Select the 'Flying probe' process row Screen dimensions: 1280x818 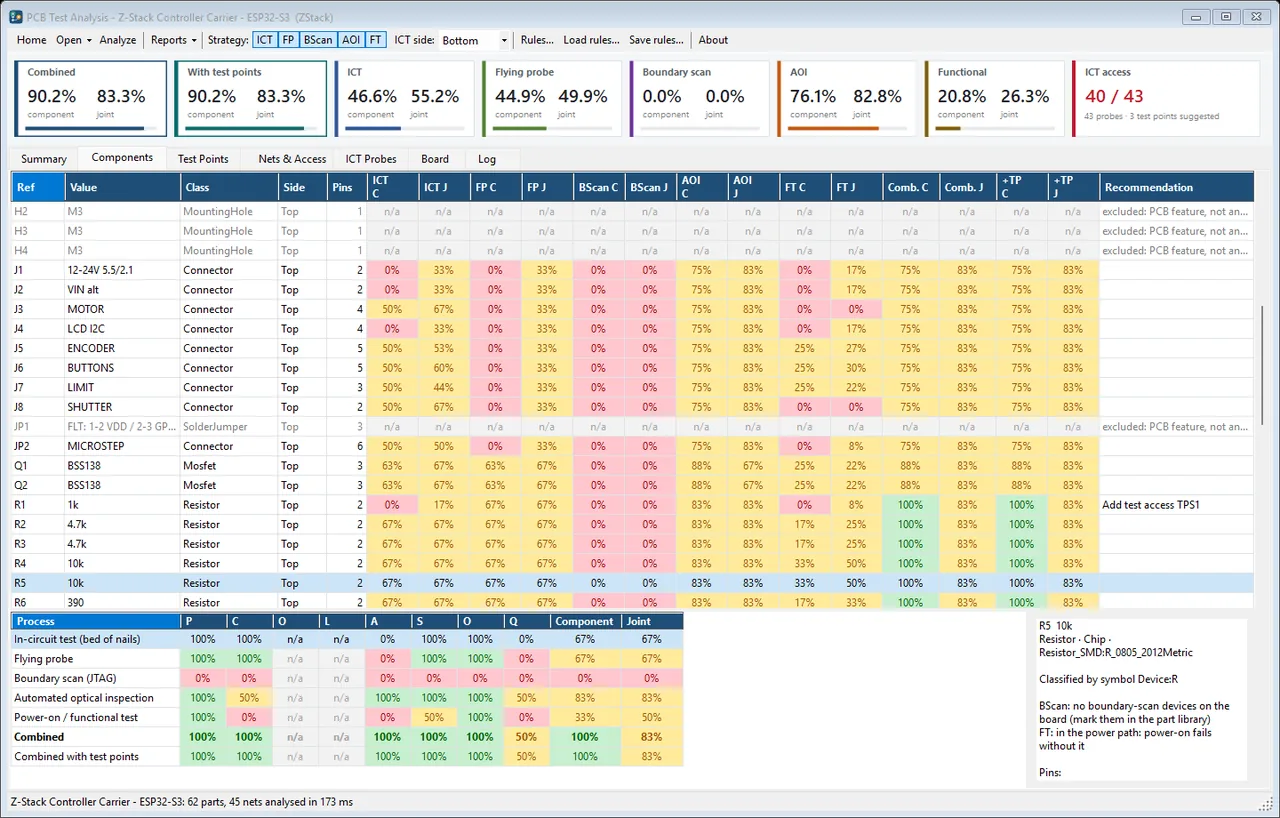click(x=347, y=659)
